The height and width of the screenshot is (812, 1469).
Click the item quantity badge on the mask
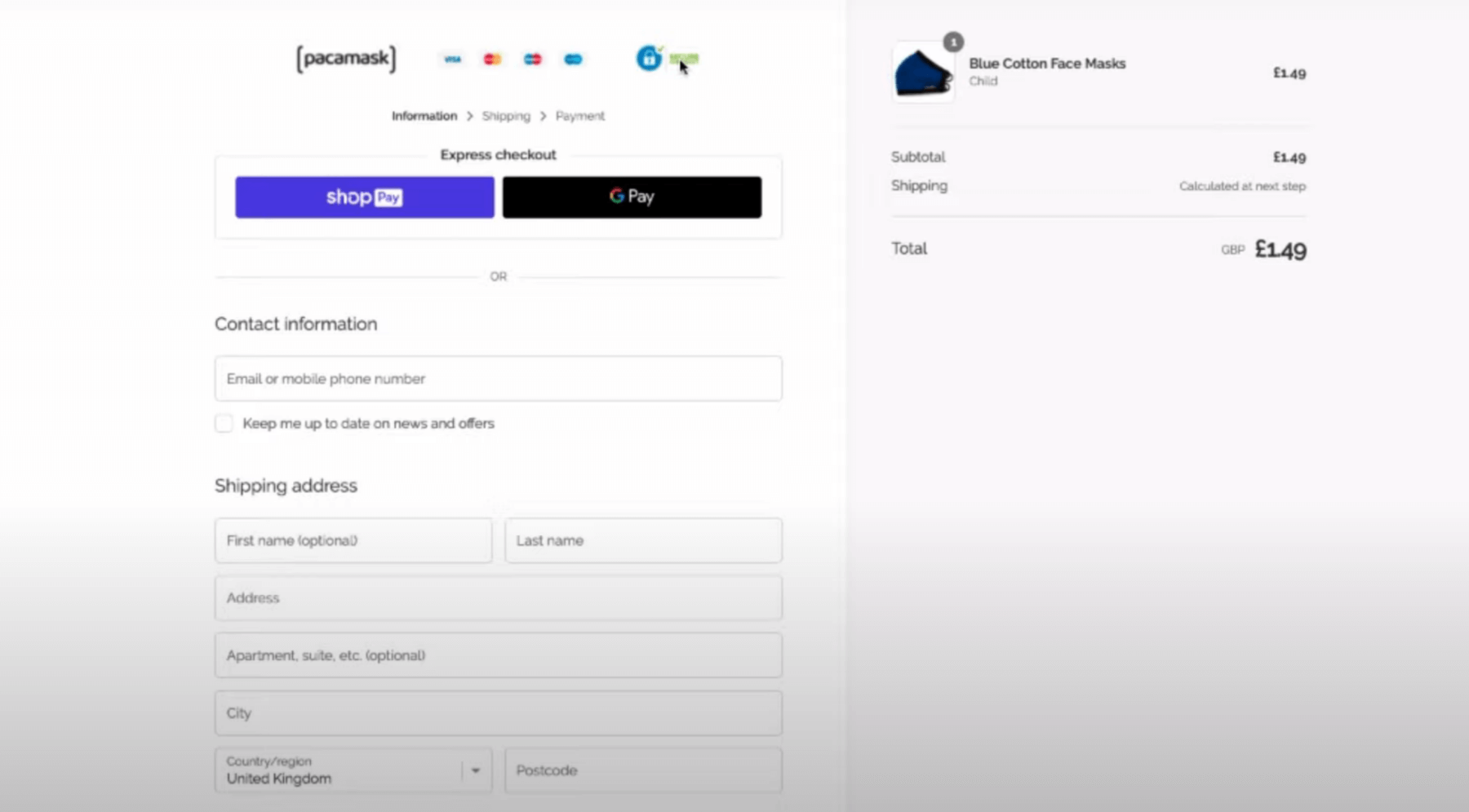[952, 42]
